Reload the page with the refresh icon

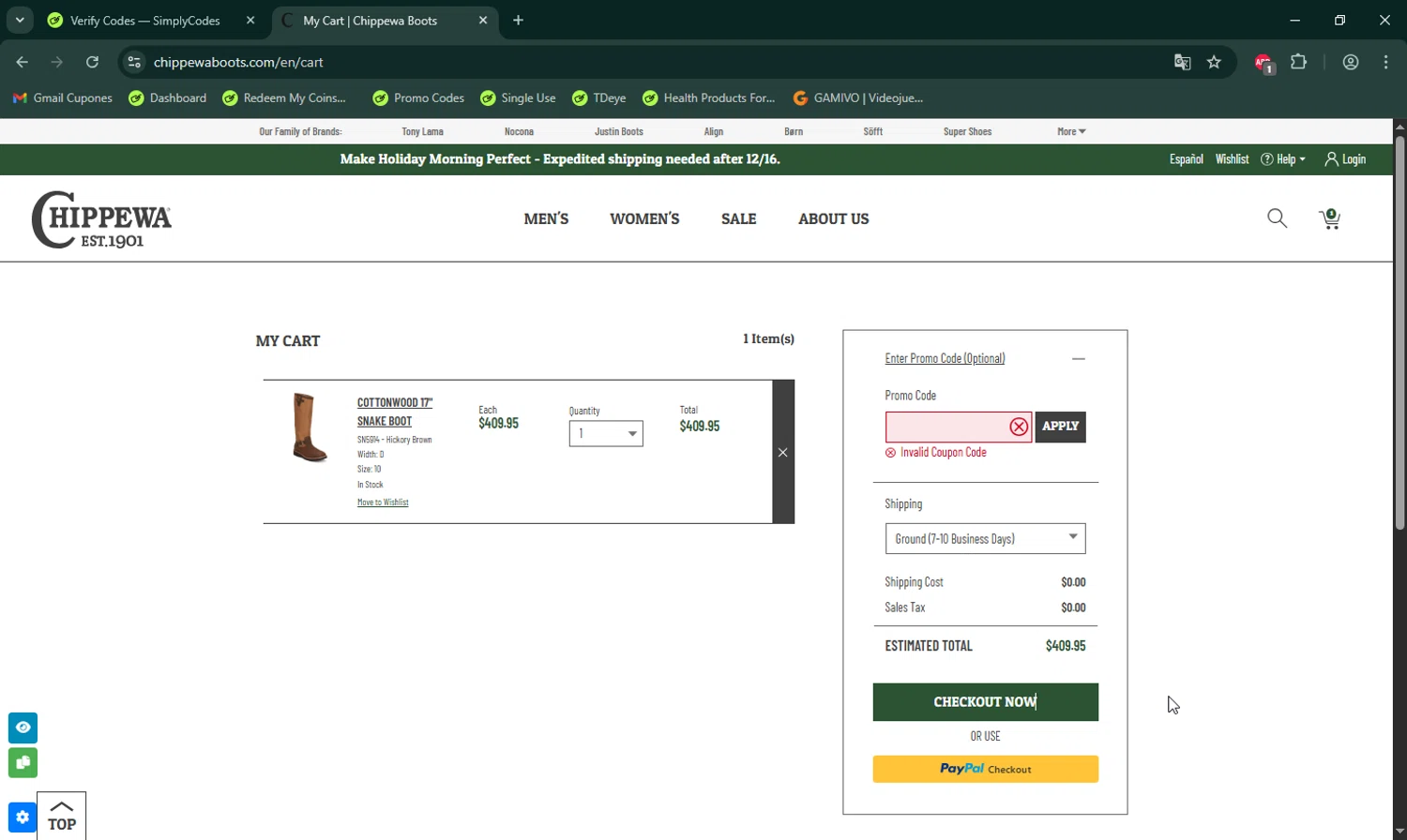pos(92,62)
